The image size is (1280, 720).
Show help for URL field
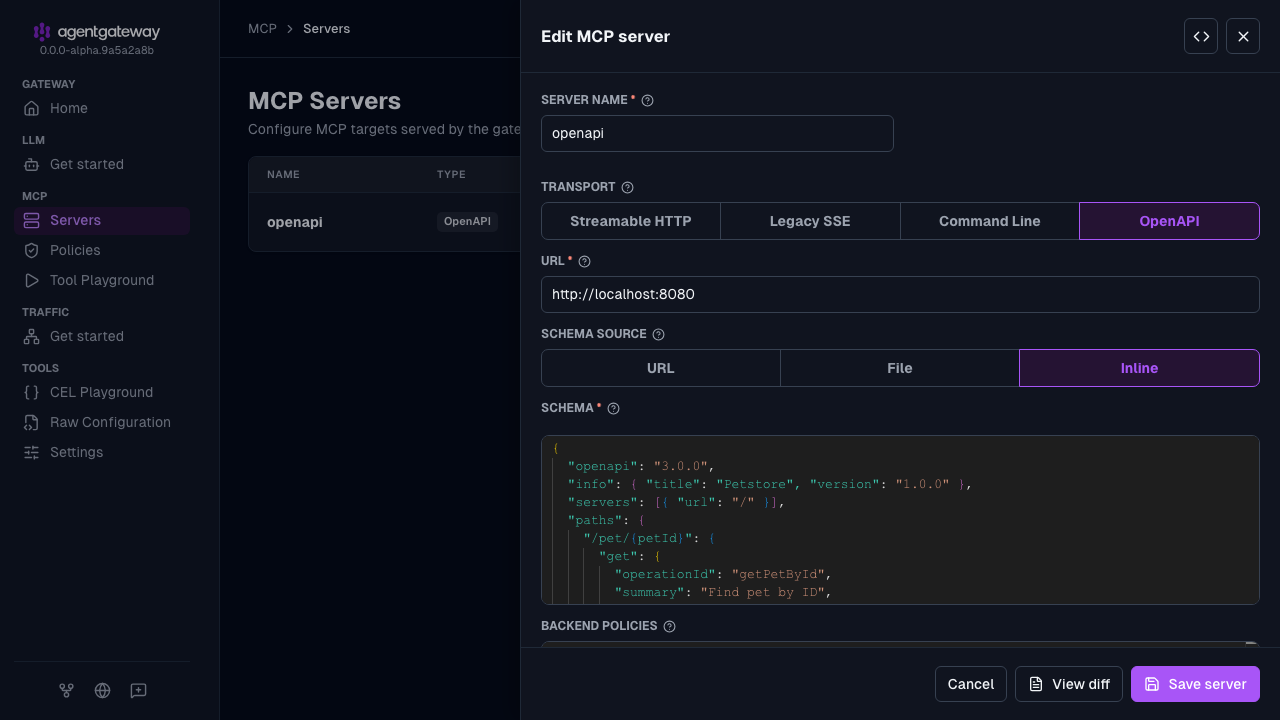[585, 261]
